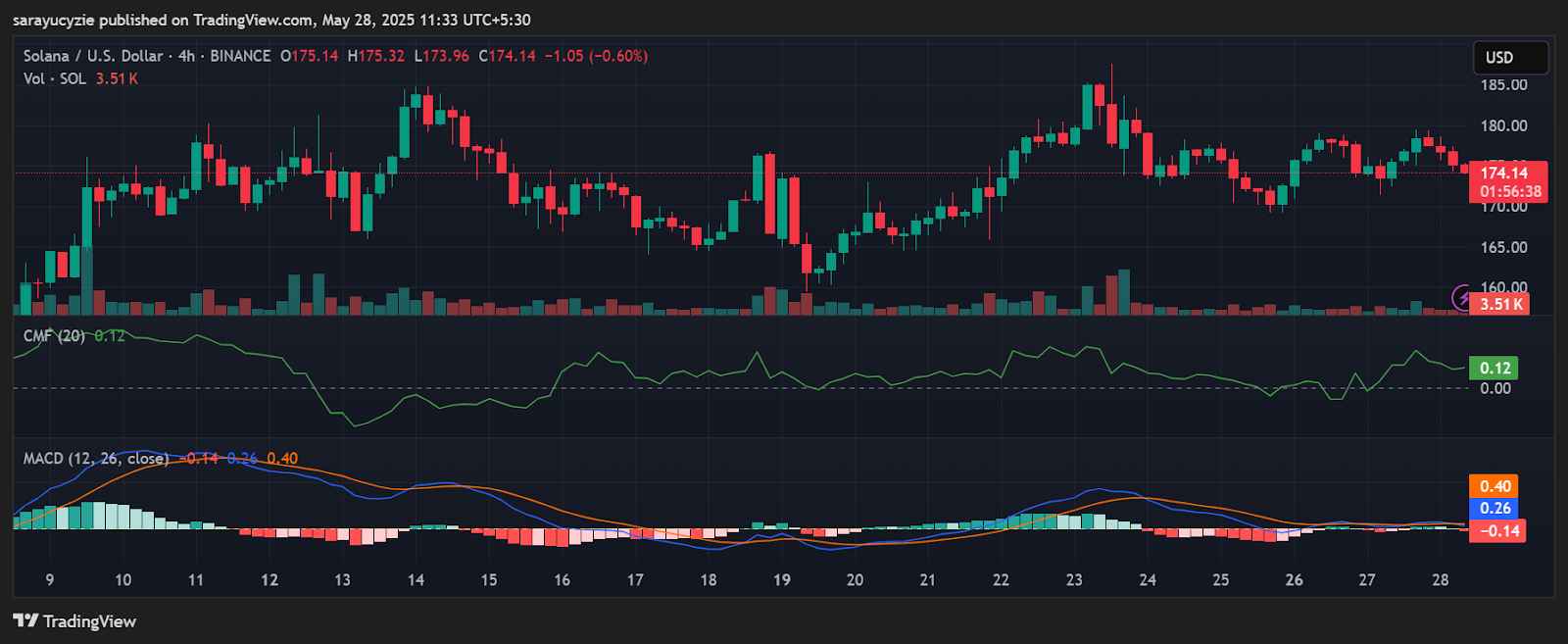Open the Vol · SOL indicator legend
Screen dimensions: 1568x644
55,78
